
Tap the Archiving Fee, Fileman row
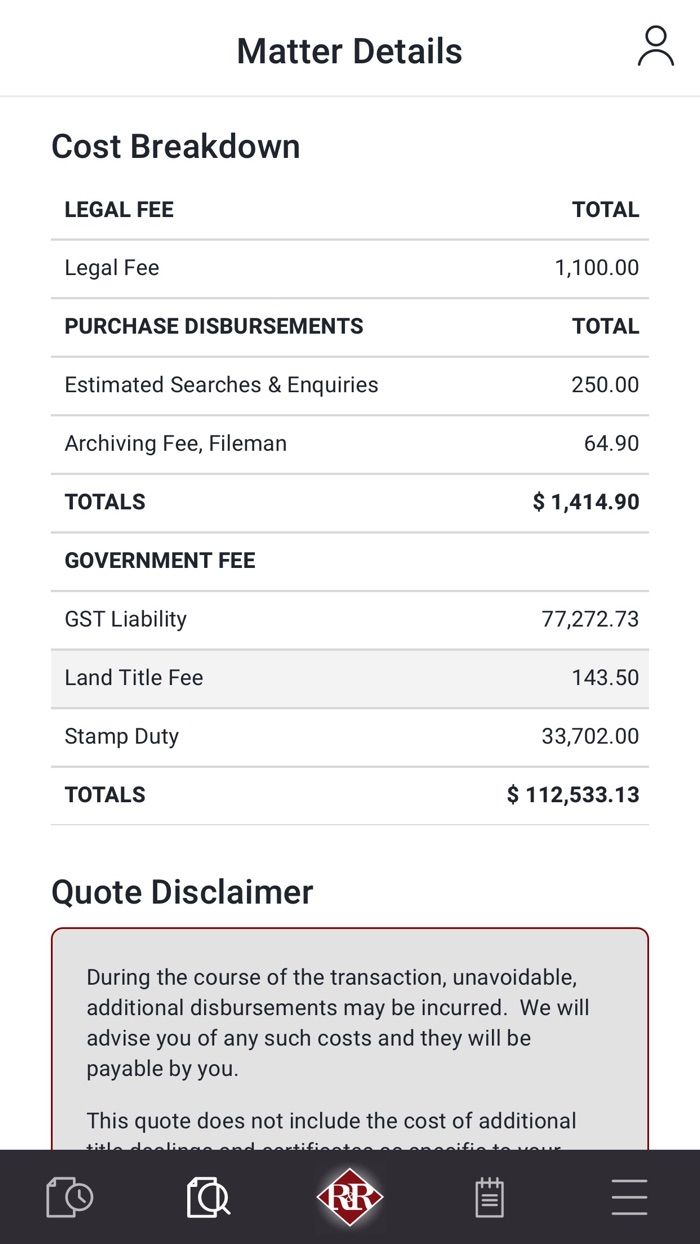(x=350, y=443)
